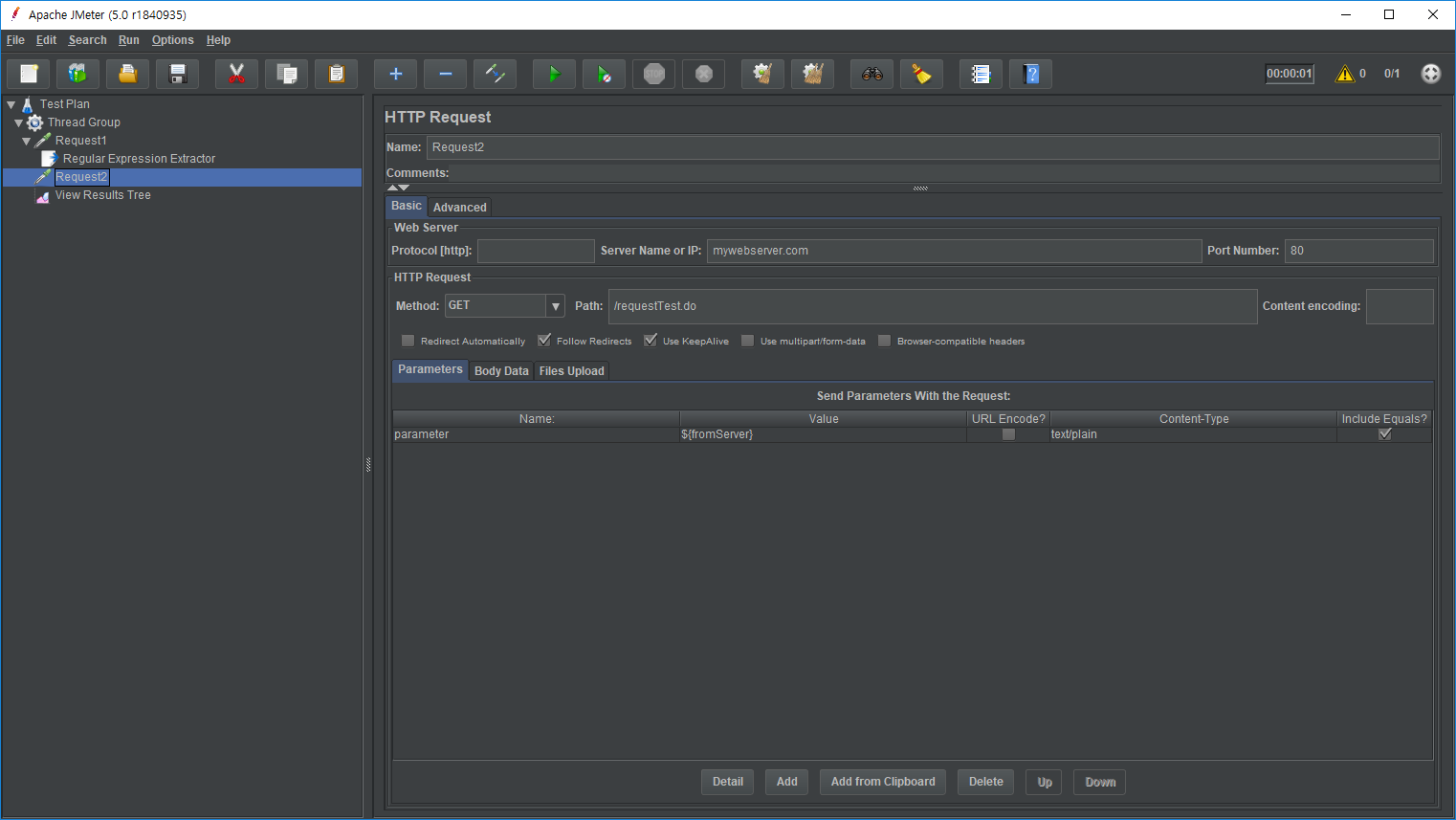Click the Detail button
The width and height of the screenshot is (1456, 820).
tap(727, 782)
